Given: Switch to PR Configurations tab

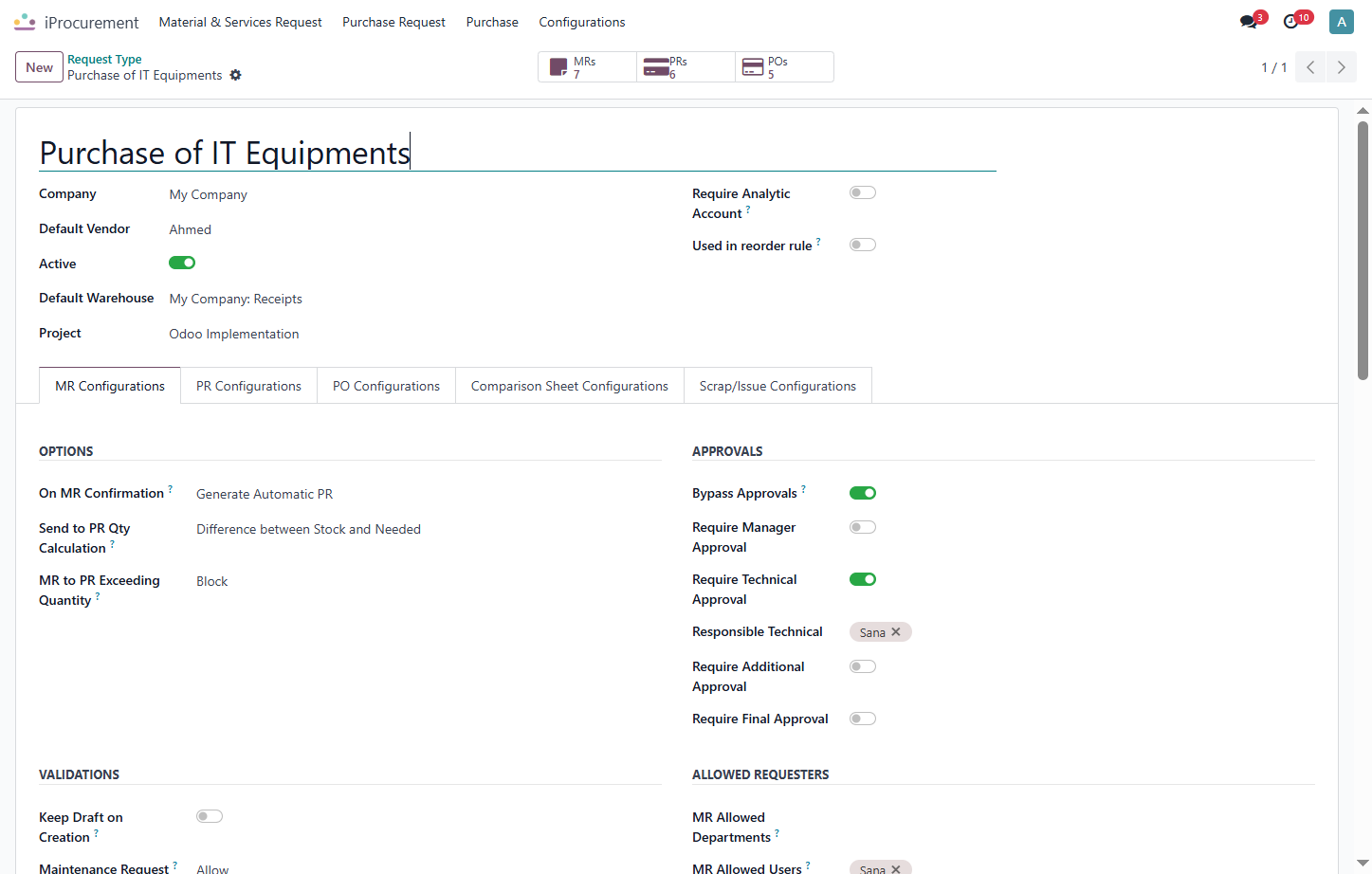Looking at the screenshot, I should 248,386.
